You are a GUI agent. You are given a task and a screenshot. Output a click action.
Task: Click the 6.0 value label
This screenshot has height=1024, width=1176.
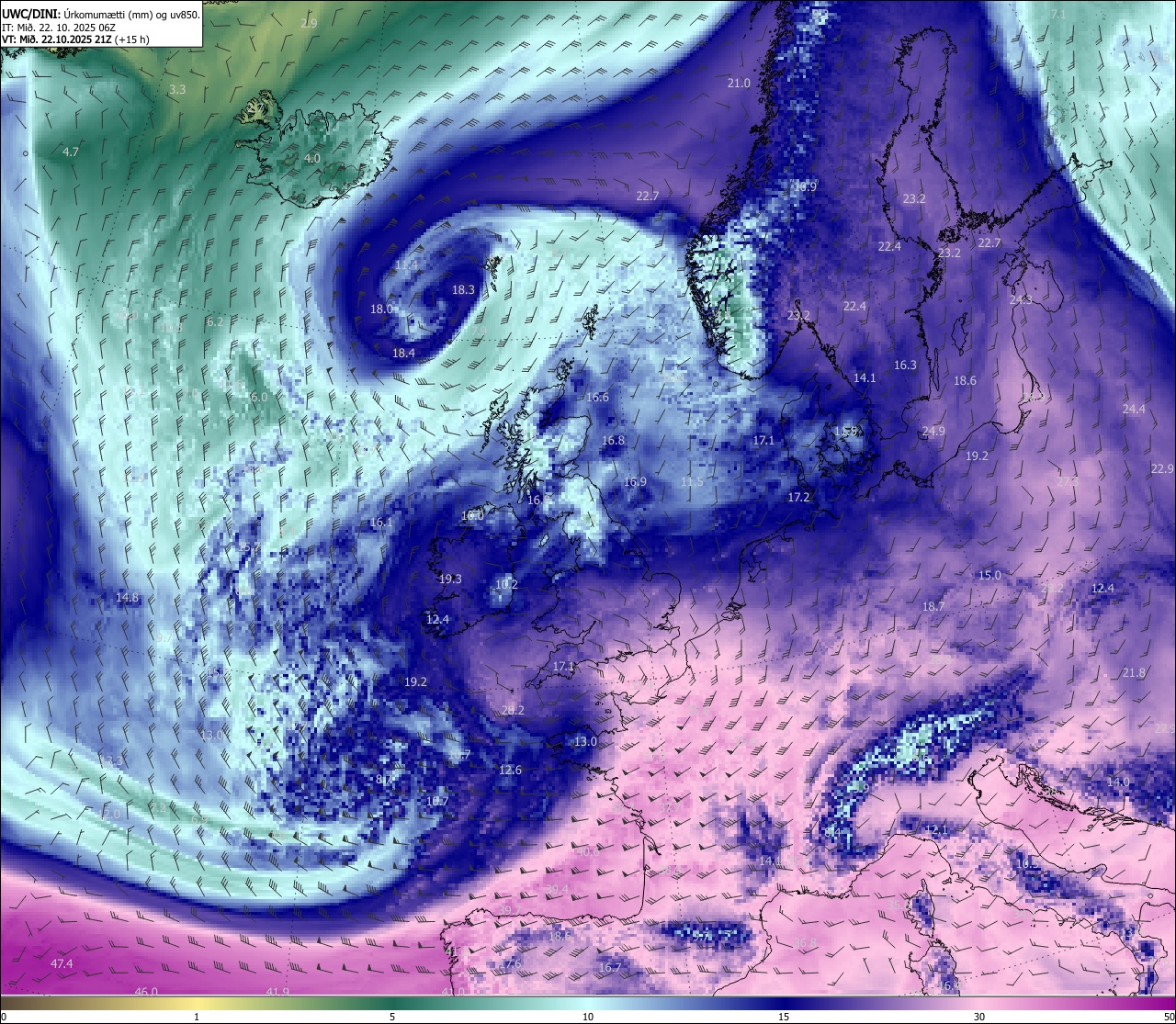[x=259, y=398]
